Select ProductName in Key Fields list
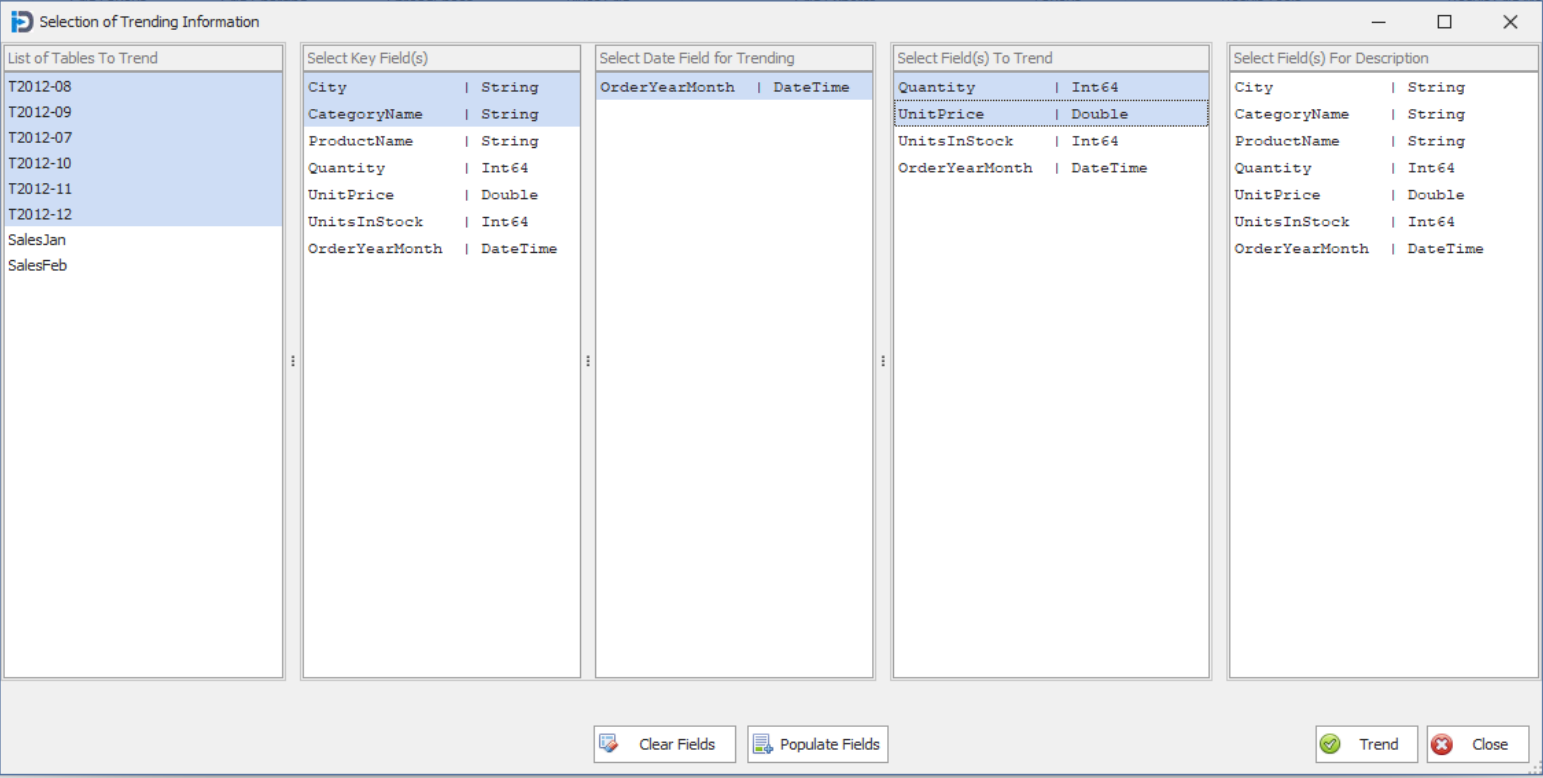The image size is (1543, 778). [x=360, y=141]
